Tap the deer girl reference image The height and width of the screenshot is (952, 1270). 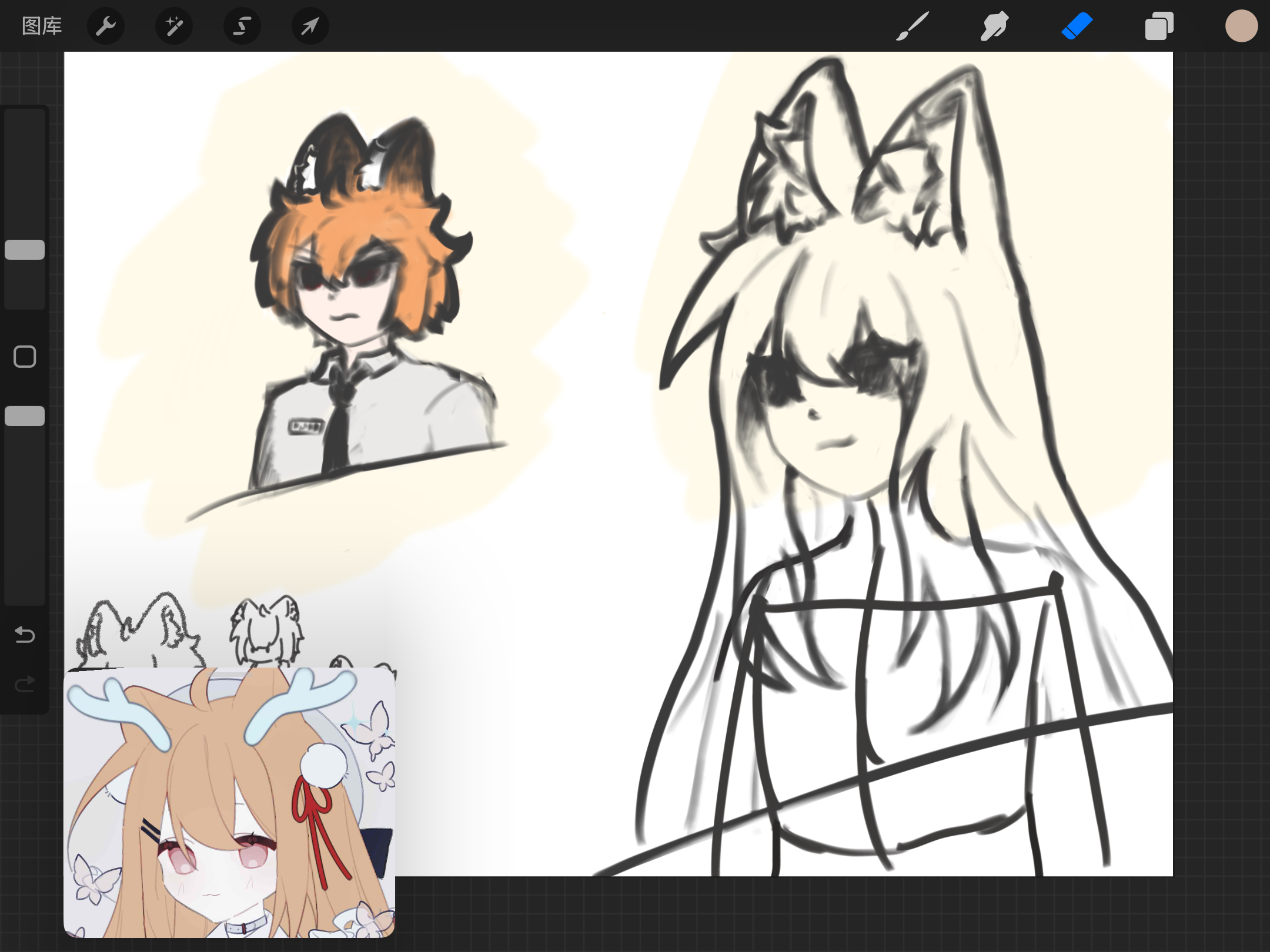(229, 802)
